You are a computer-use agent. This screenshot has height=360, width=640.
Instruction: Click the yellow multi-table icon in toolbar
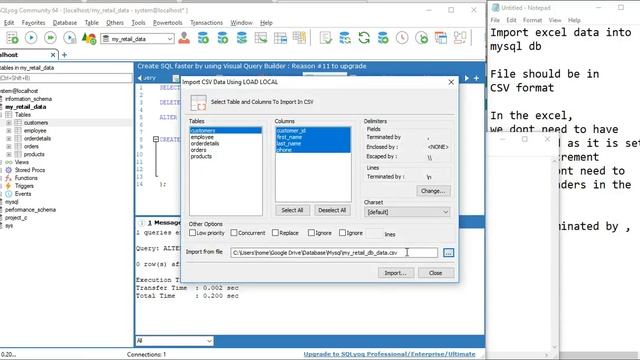pyautogui.click(x=299, y=38)
